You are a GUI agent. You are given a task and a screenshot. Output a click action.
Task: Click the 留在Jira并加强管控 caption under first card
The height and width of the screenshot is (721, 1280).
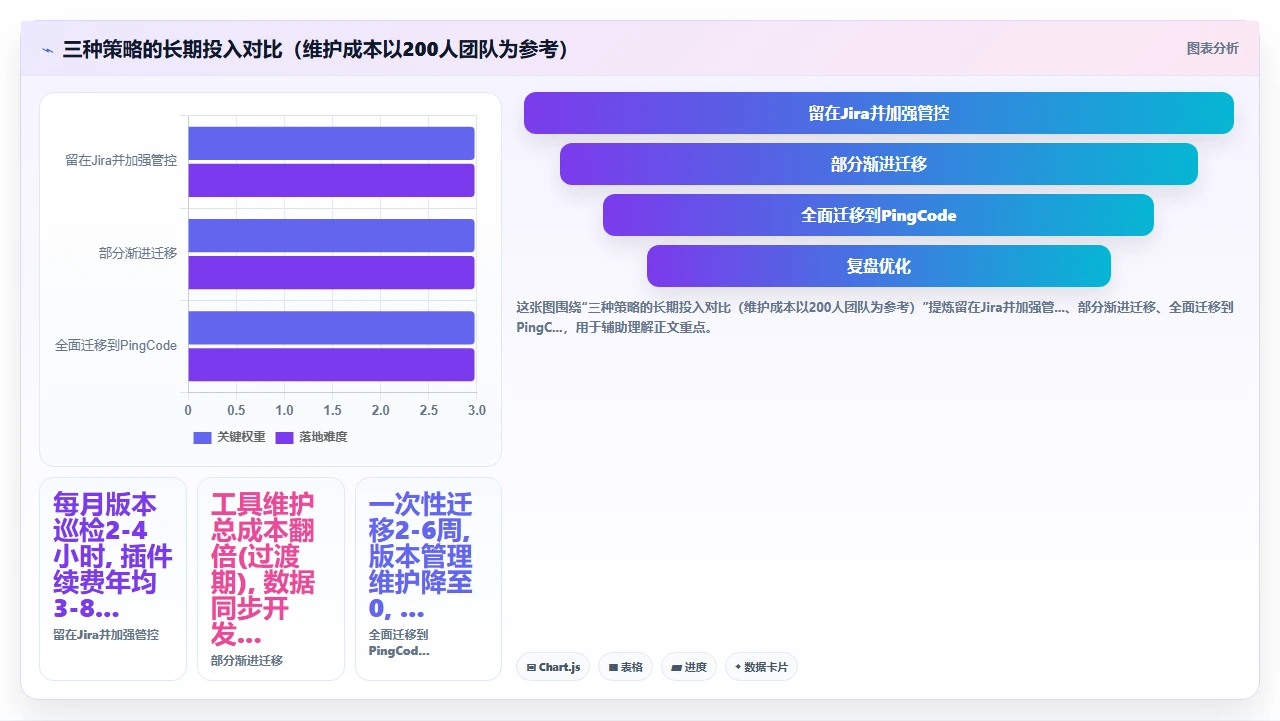pos(106,634)
